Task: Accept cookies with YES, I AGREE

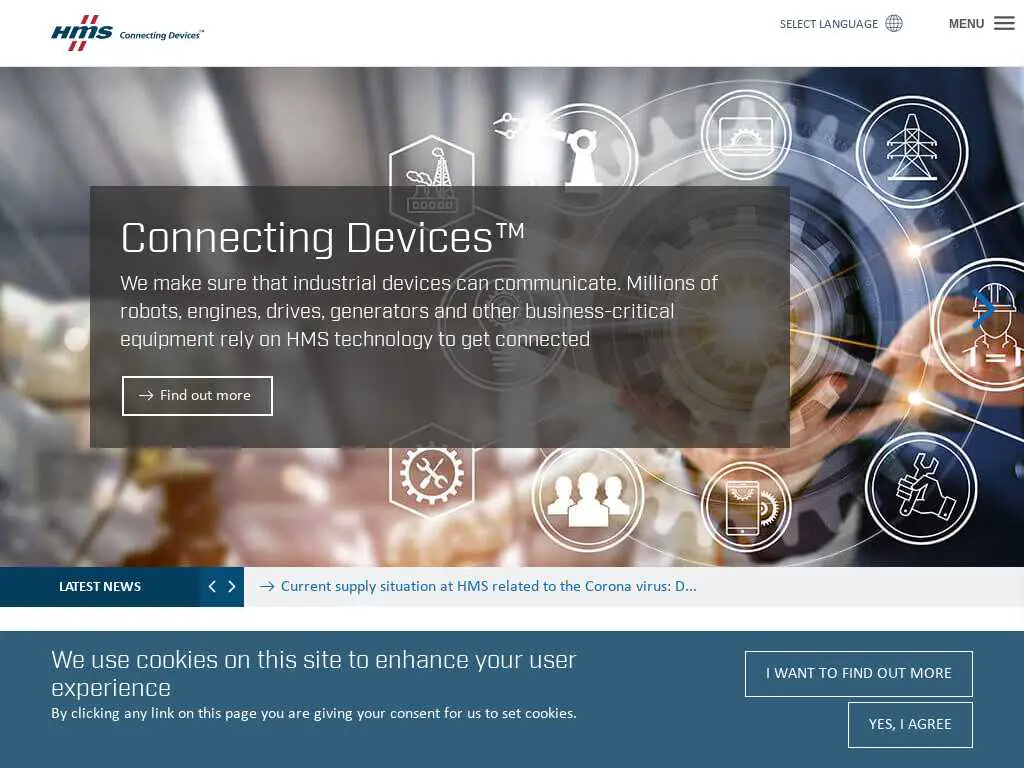Action: point(910,724)
